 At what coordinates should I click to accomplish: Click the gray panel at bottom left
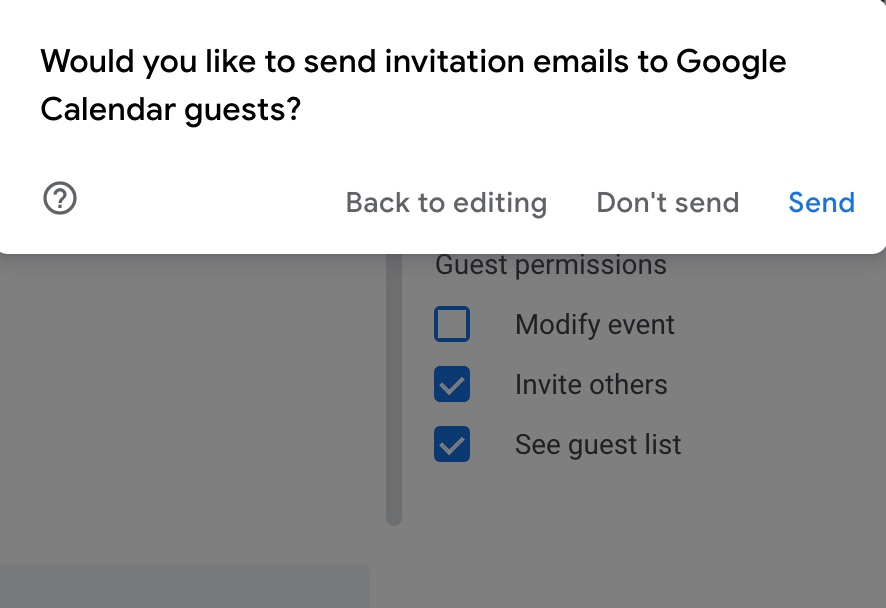click(x=180, y=587)
